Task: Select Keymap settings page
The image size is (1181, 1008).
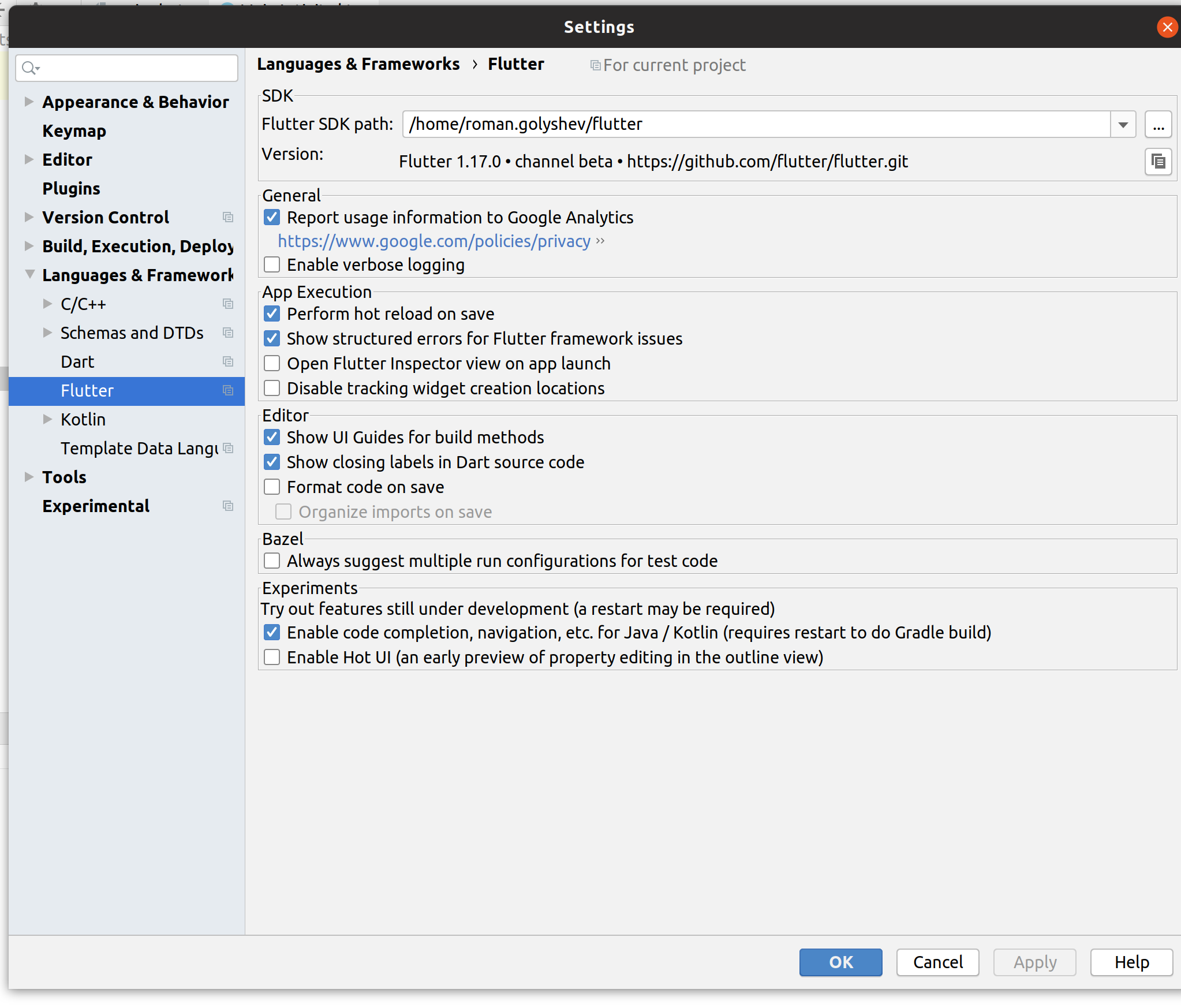Action: click(x=74, y=131)
